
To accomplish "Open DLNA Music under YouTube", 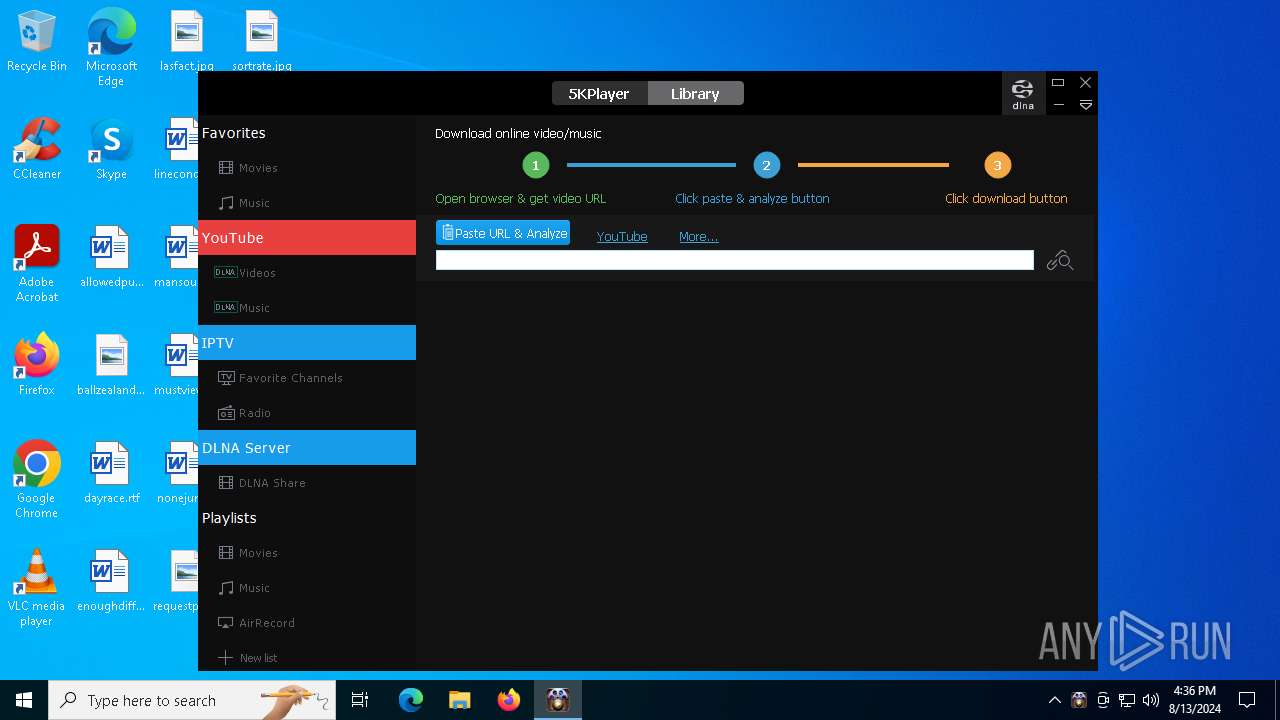I will (307, 308).
